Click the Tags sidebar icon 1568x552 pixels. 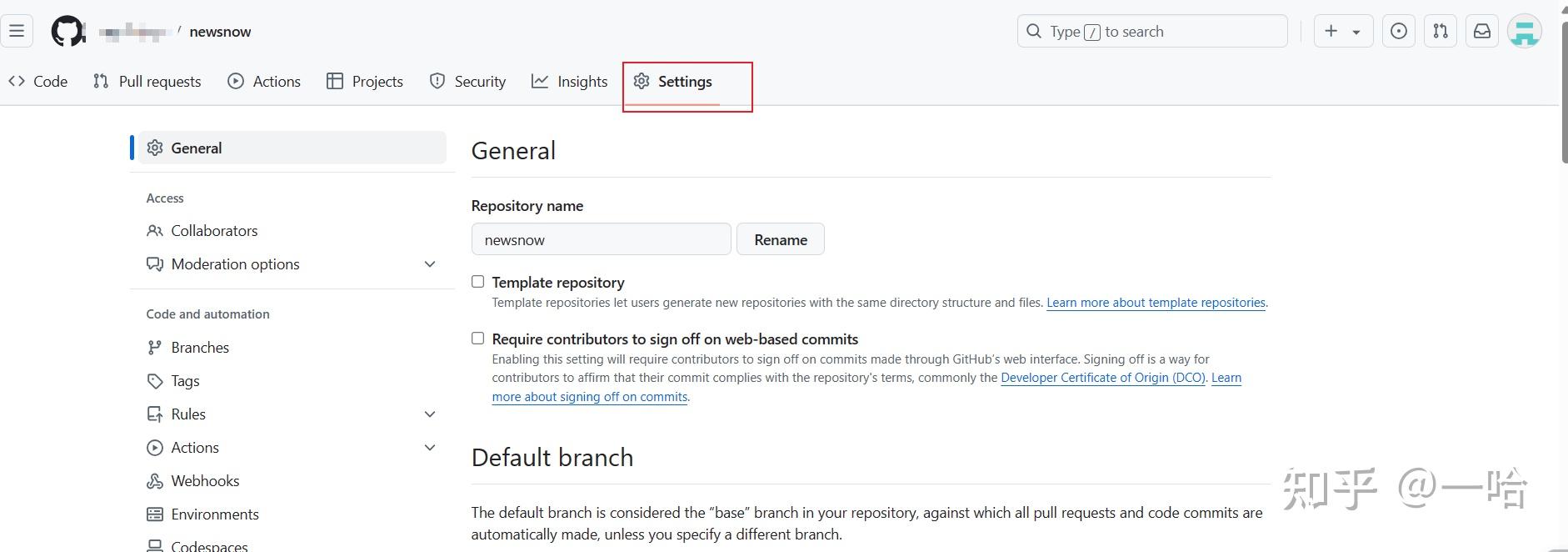(155, 380)
